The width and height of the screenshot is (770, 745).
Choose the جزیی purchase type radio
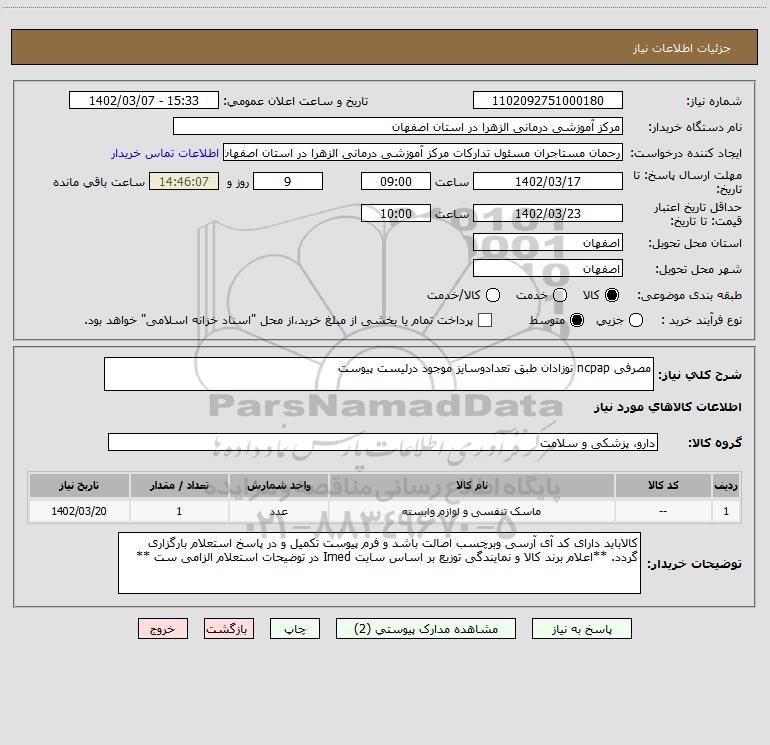(635, 321)
